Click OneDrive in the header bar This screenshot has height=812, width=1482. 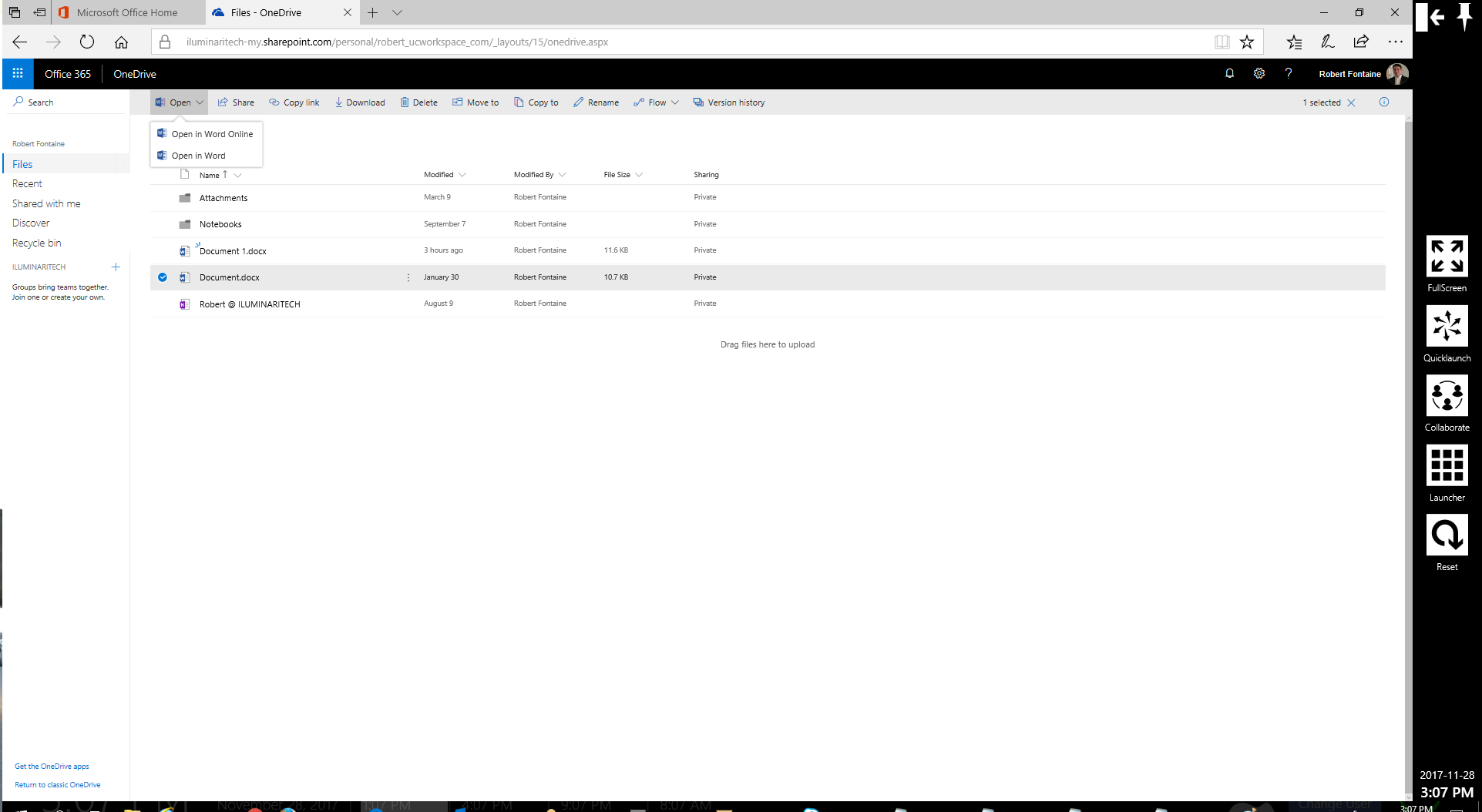[135, 74]
